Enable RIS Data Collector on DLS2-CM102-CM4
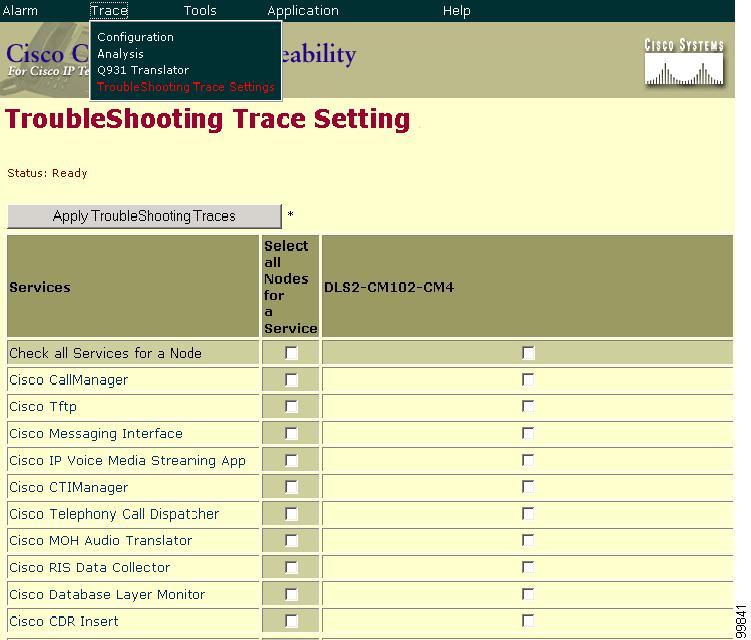Screen dimensions: 751x640 pyautogui.click(x=528, y=567)
